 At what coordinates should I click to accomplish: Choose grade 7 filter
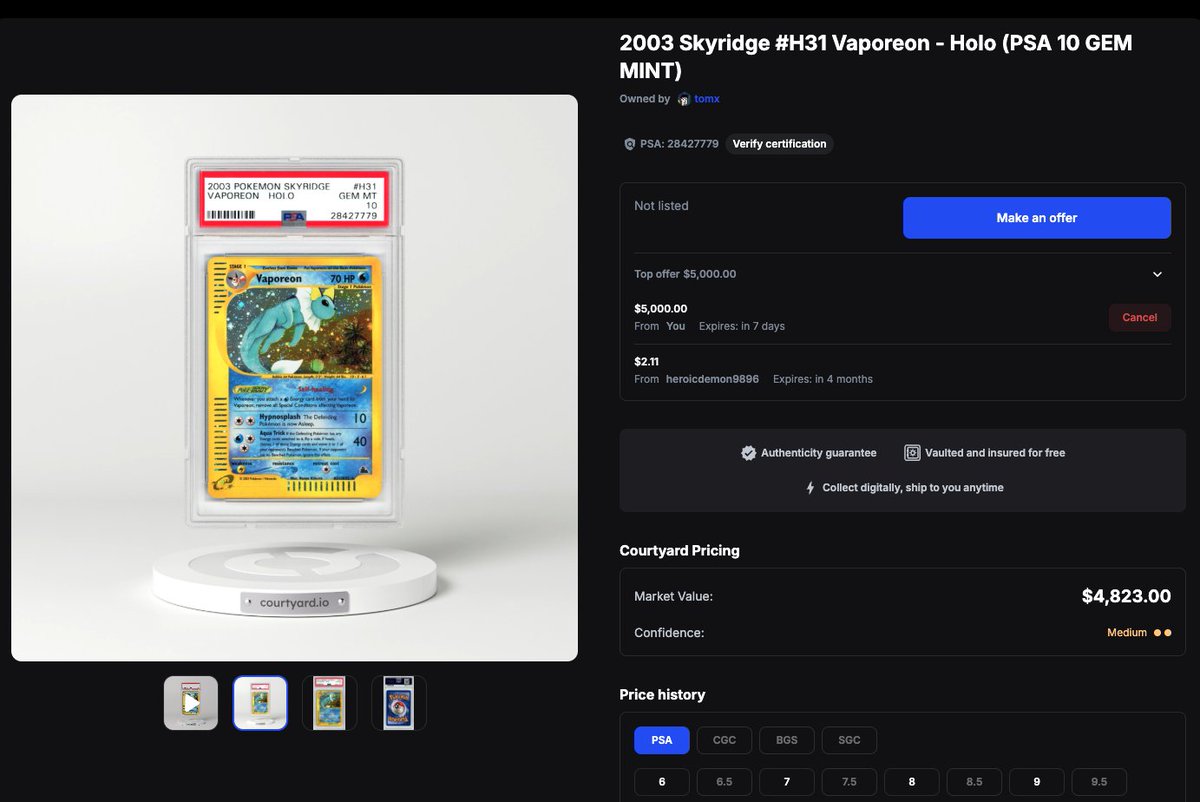click(786, 782)
